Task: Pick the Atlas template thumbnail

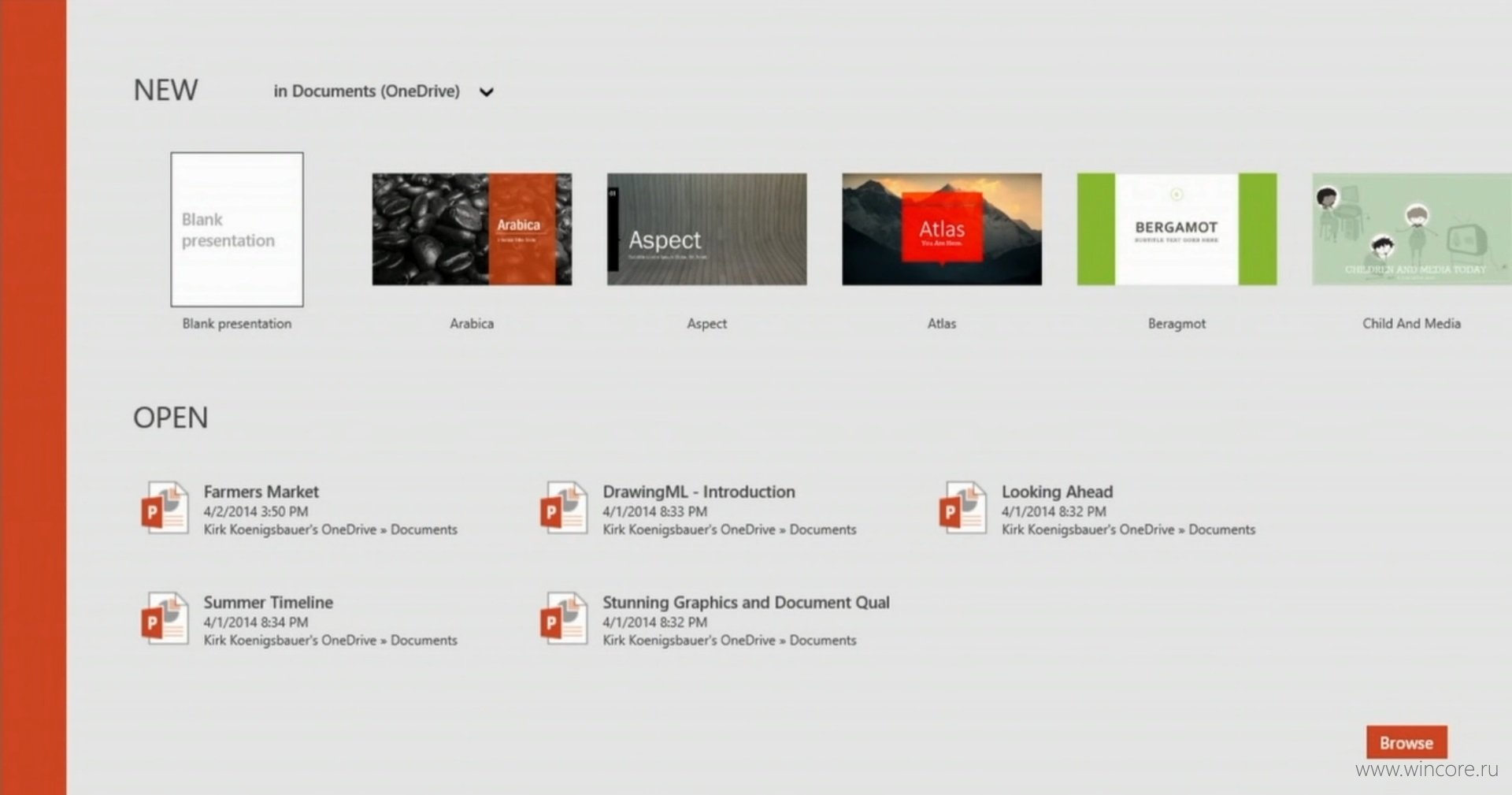Action: tap(942, 229)
